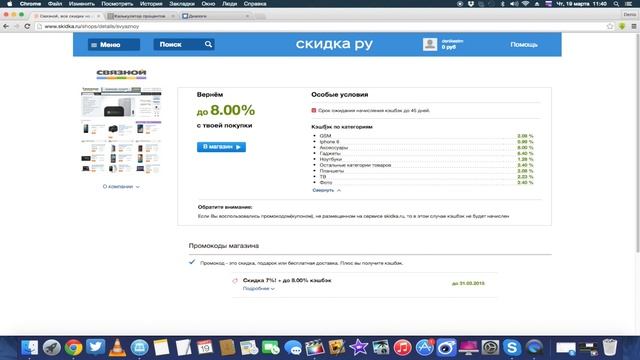
Task: Open the Окно menu
Action: [x=208, y=4]
